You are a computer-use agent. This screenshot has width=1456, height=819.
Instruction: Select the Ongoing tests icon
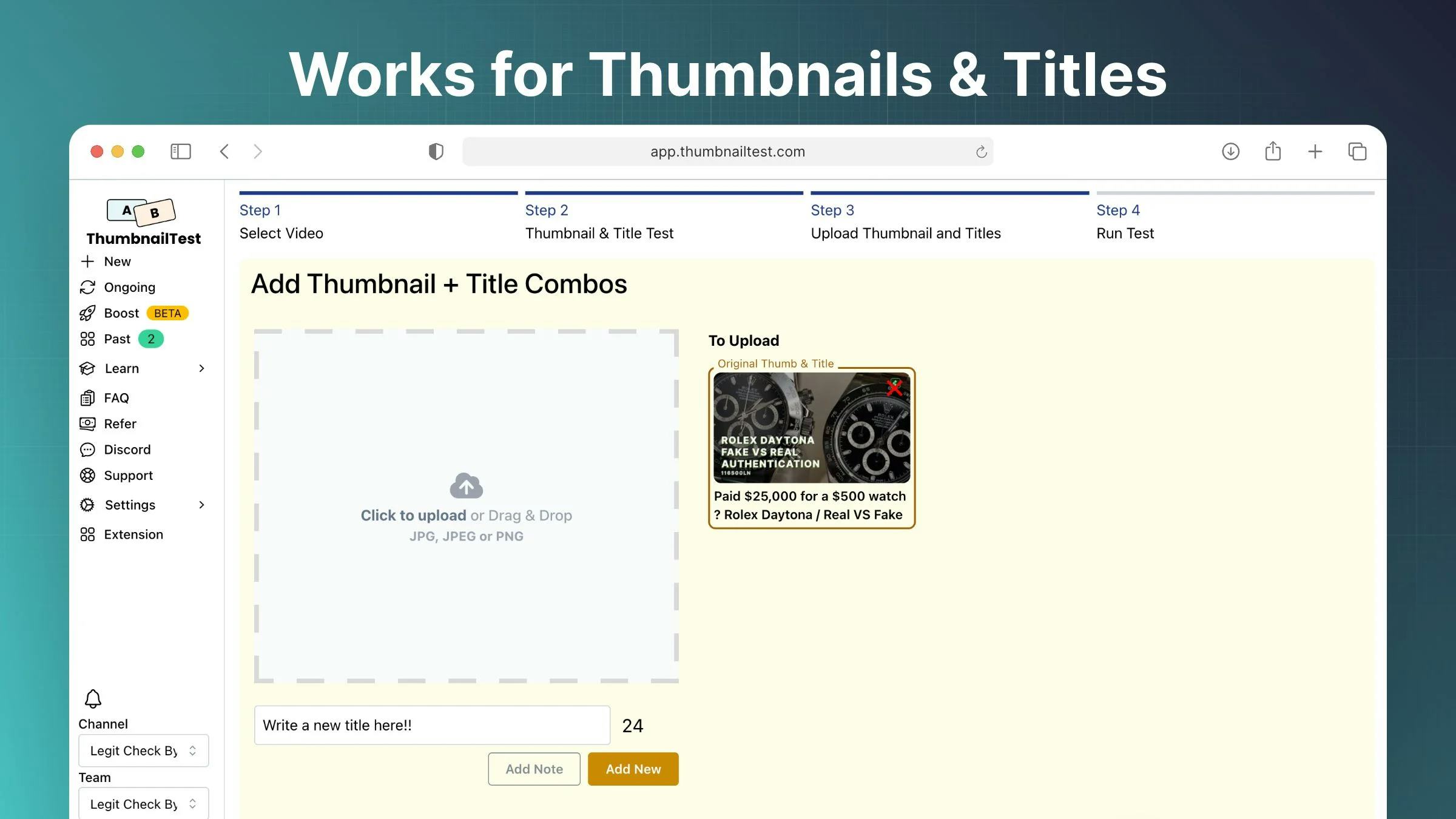tap(89, 287)
